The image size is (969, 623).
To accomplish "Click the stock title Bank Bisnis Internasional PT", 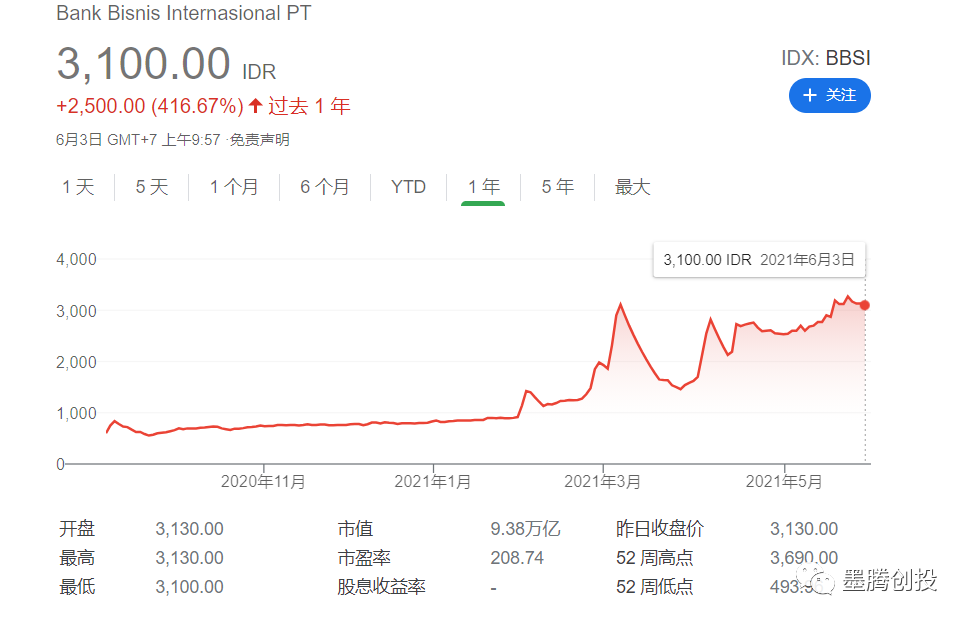I will point(183,14).
